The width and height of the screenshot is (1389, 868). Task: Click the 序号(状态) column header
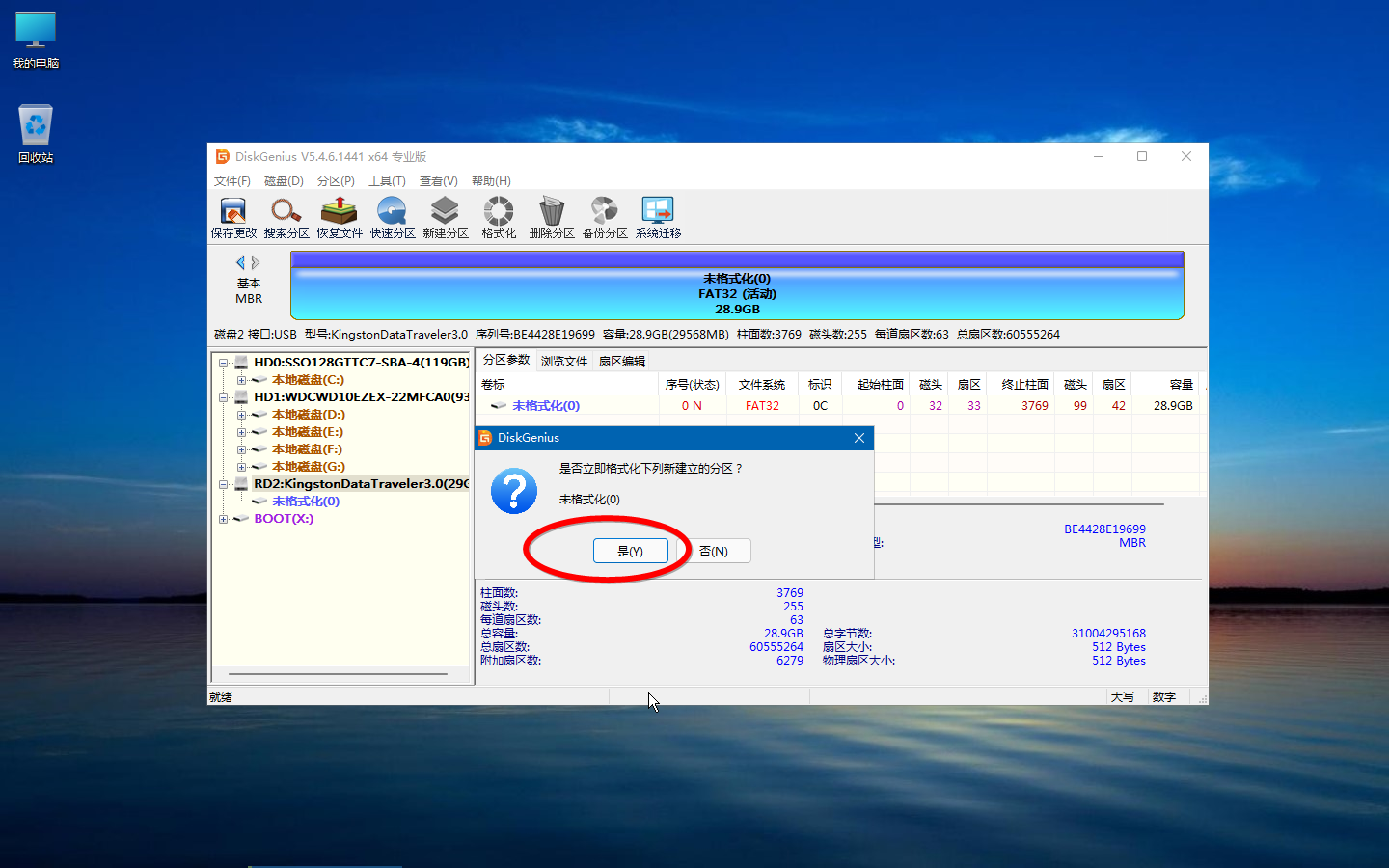[x=693, y=385]
